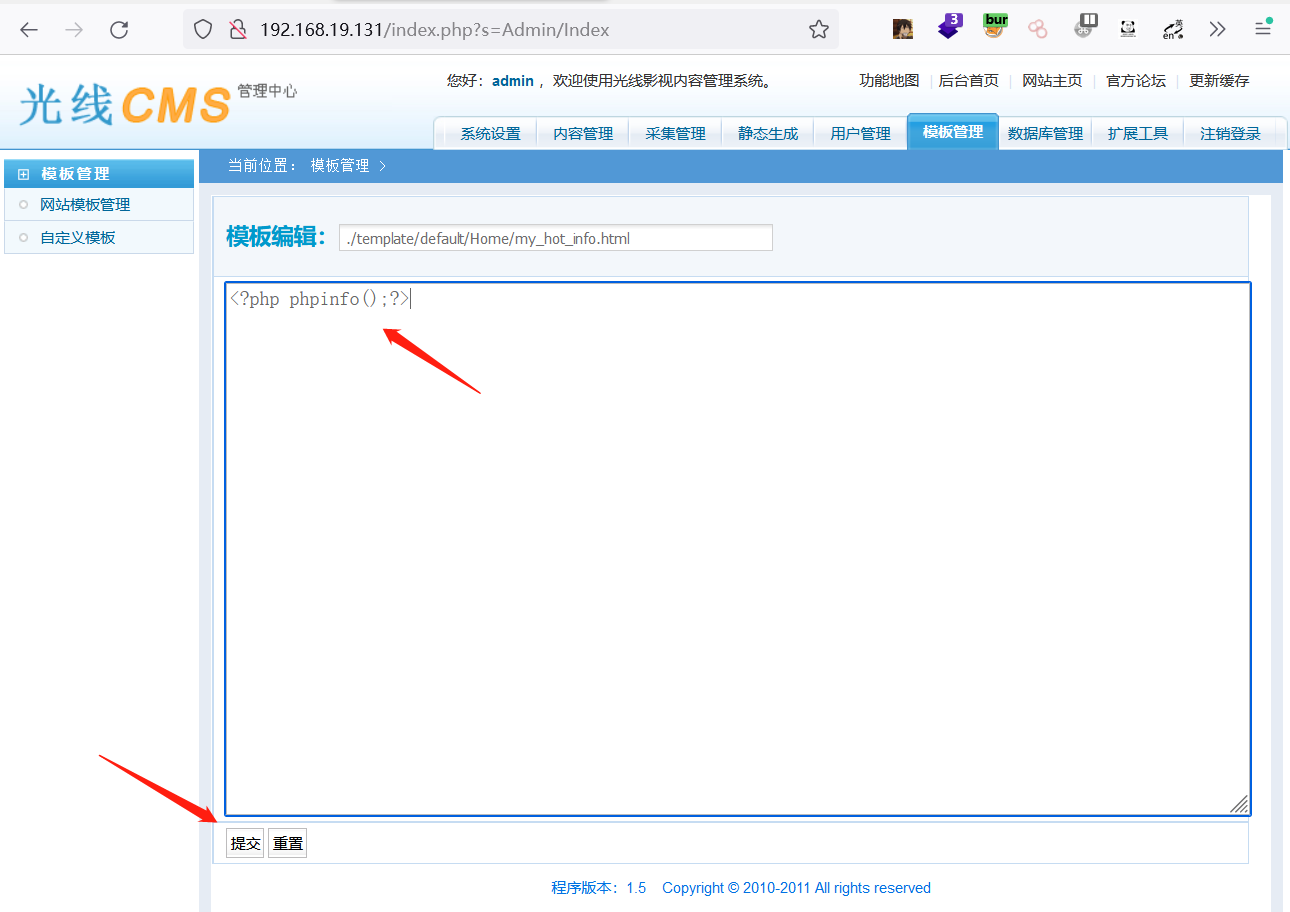Open the anime avatar extension icon
The width and height of the screenshot is (1290, 912).
tap(903, 29)
